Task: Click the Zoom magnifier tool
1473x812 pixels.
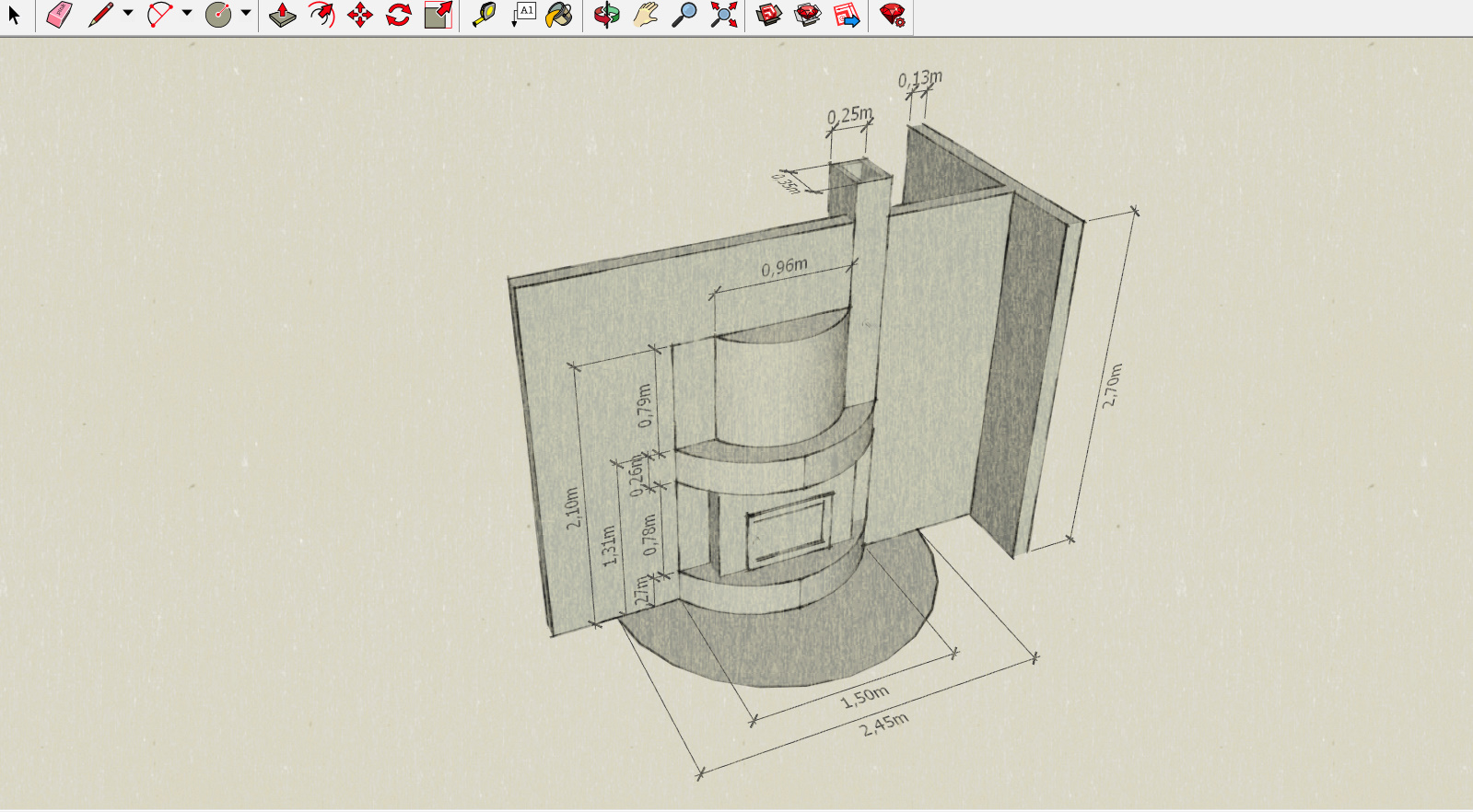Action: click(684, 15)
